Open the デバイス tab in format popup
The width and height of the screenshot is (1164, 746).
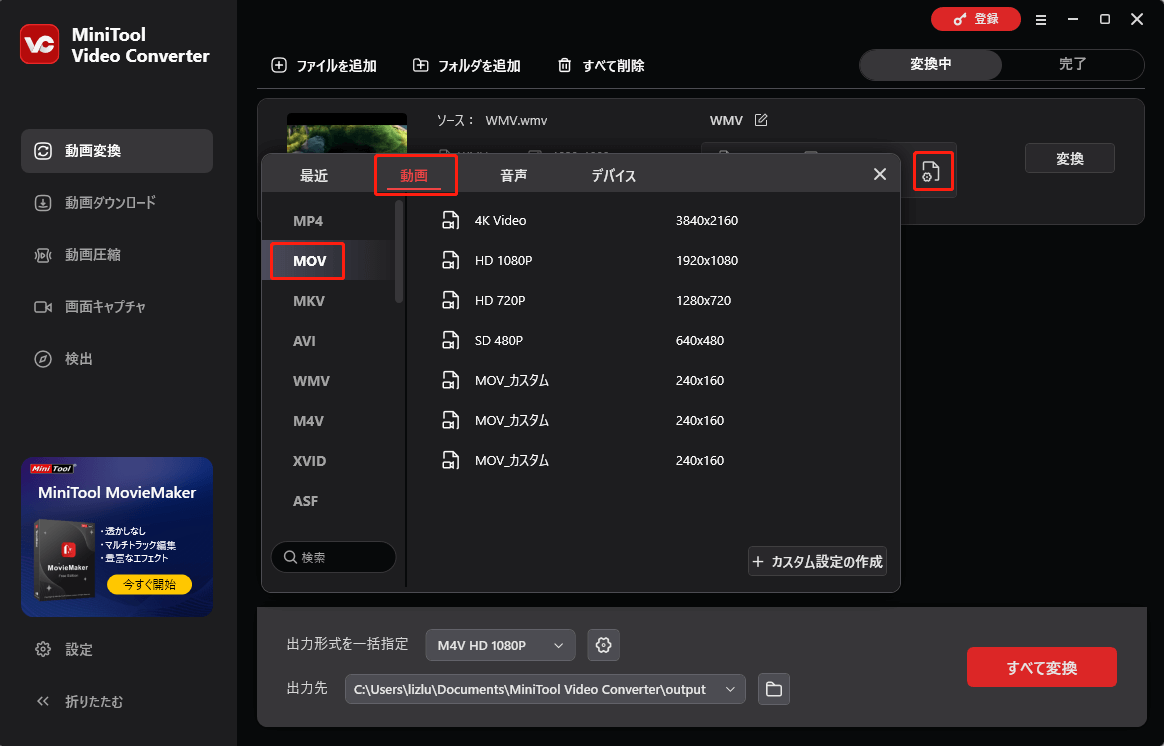pyautogui.click(x=614, y=176)
